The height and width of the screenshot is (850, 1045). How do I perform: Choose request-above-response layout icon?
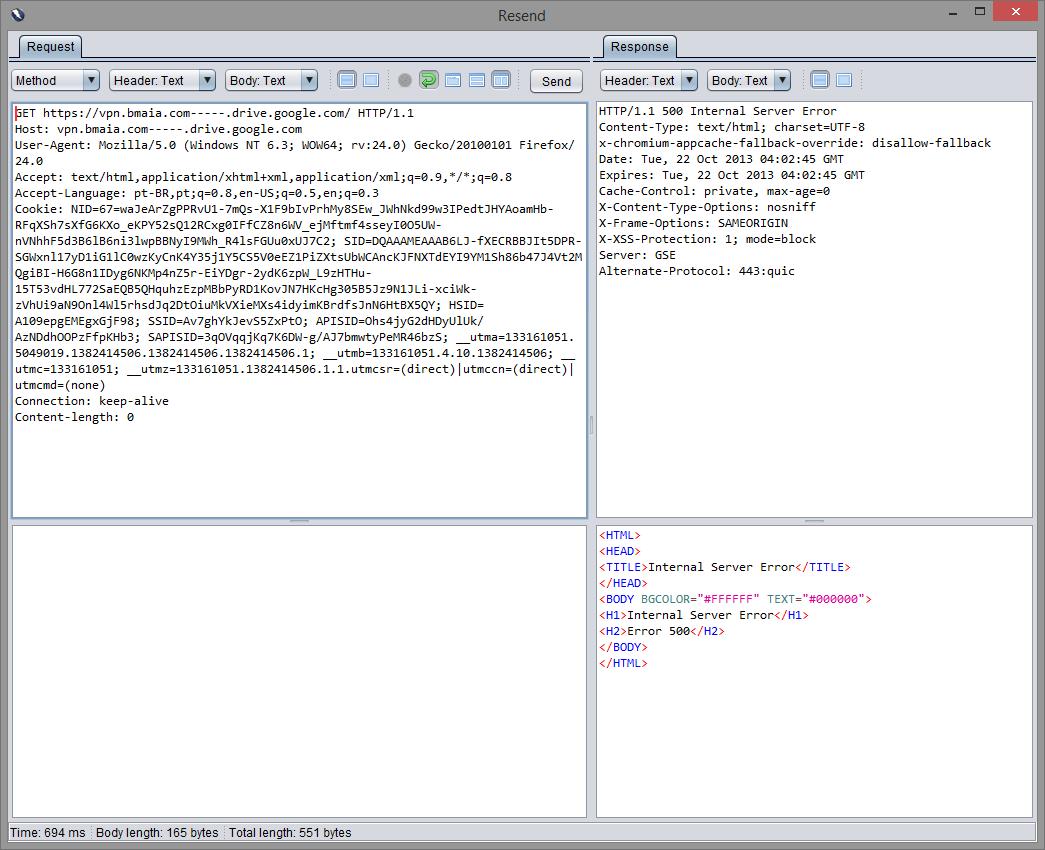477,81
